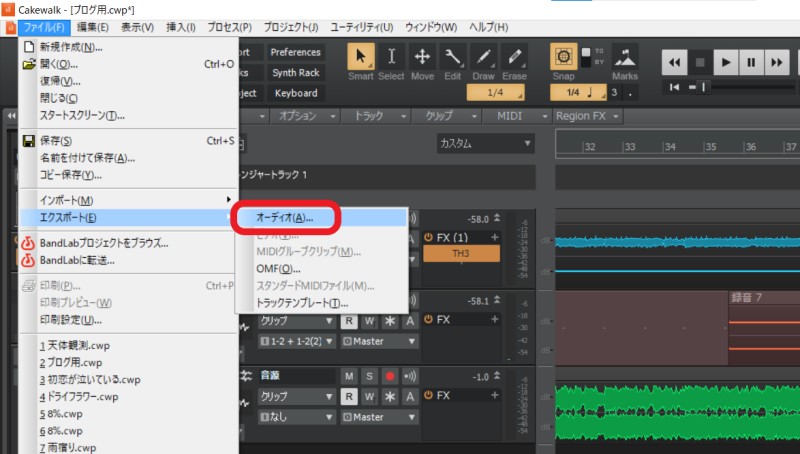Click the Pause transport button

751,63
